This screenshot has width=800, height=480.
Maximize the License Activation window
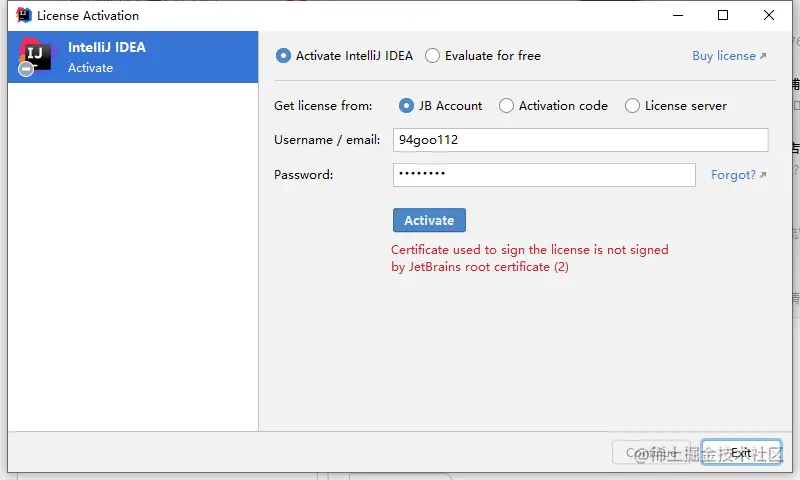pos(723,15)
